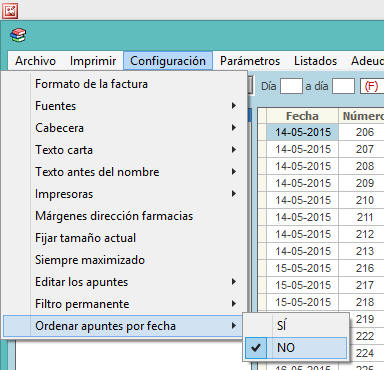Select the checked NO option
This screenshot has width=384, height=370.
[296, 348]
